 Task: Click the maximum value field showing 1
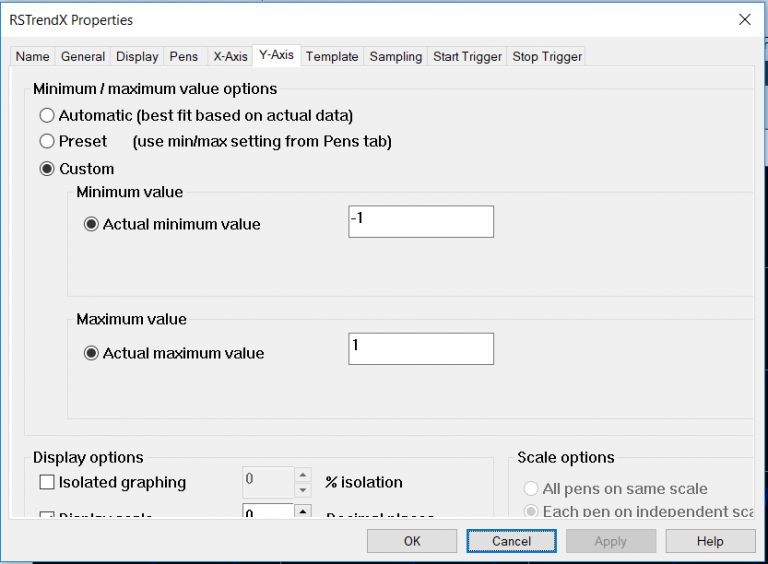coord(420,349)
